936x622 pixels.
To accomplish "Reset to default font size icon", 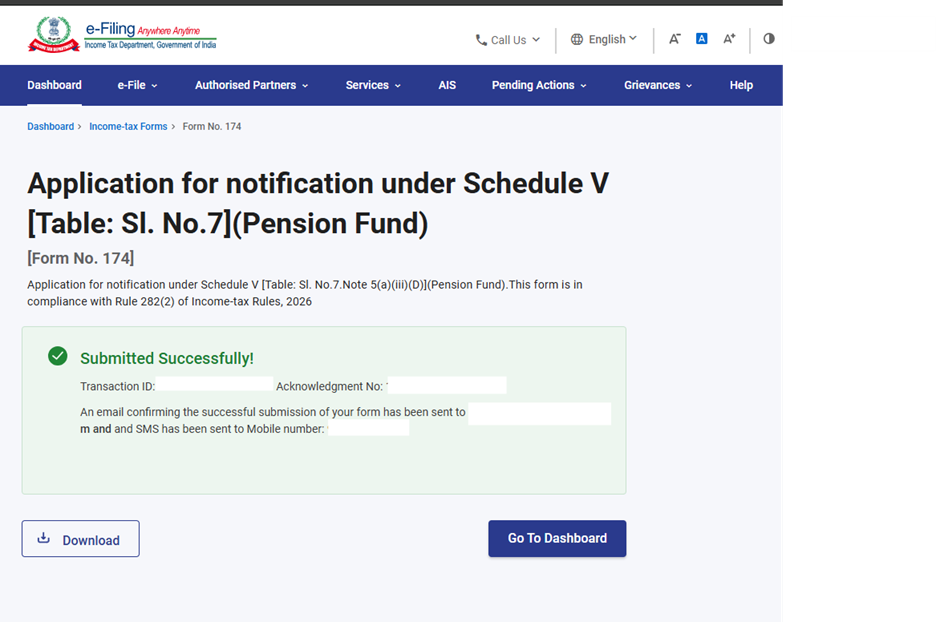I will tap(702, 39).
